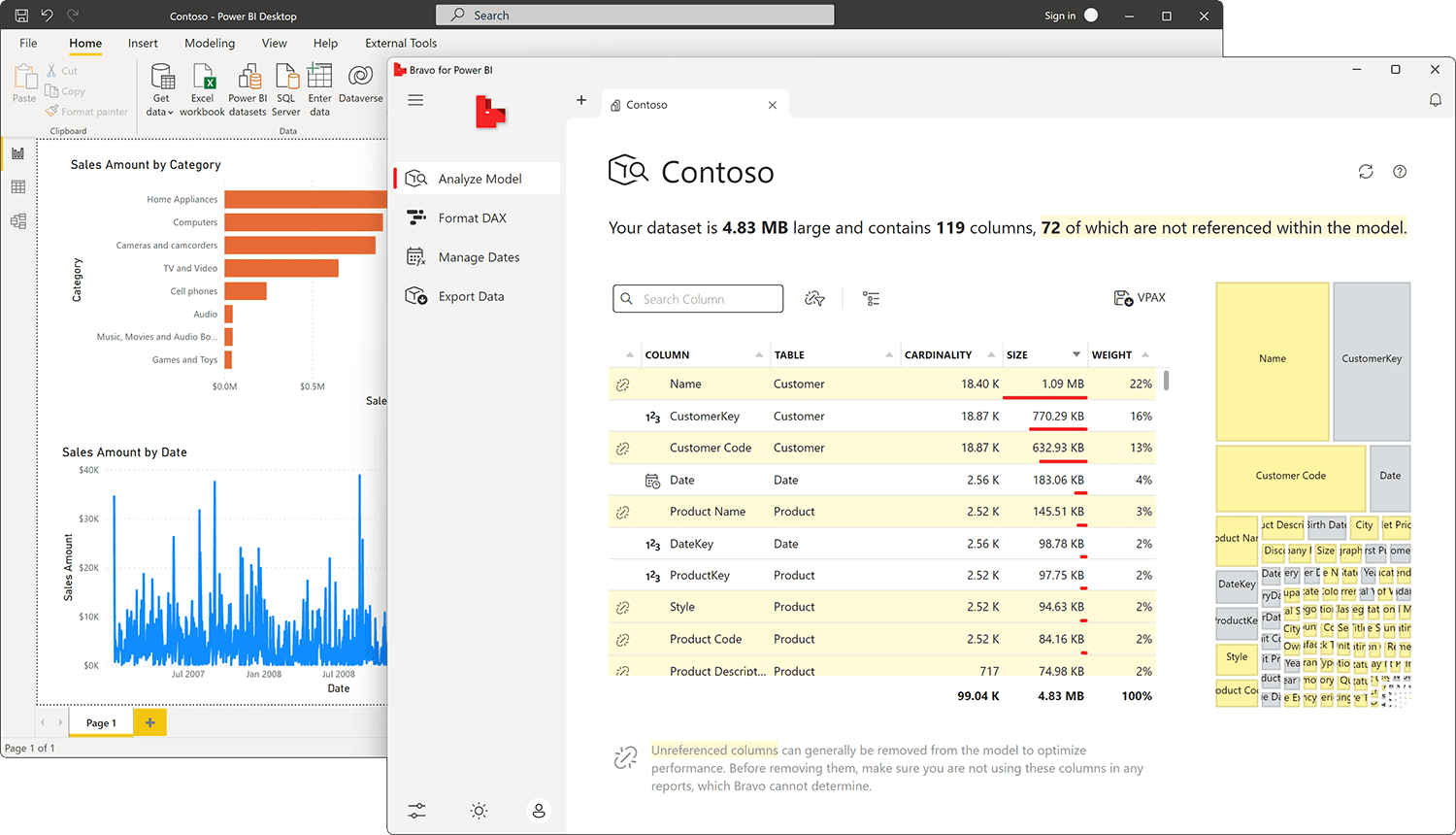Viewport: 1456px width, 835px height.
Task: Open External Tools tab in Power BI
Action: 401,43
